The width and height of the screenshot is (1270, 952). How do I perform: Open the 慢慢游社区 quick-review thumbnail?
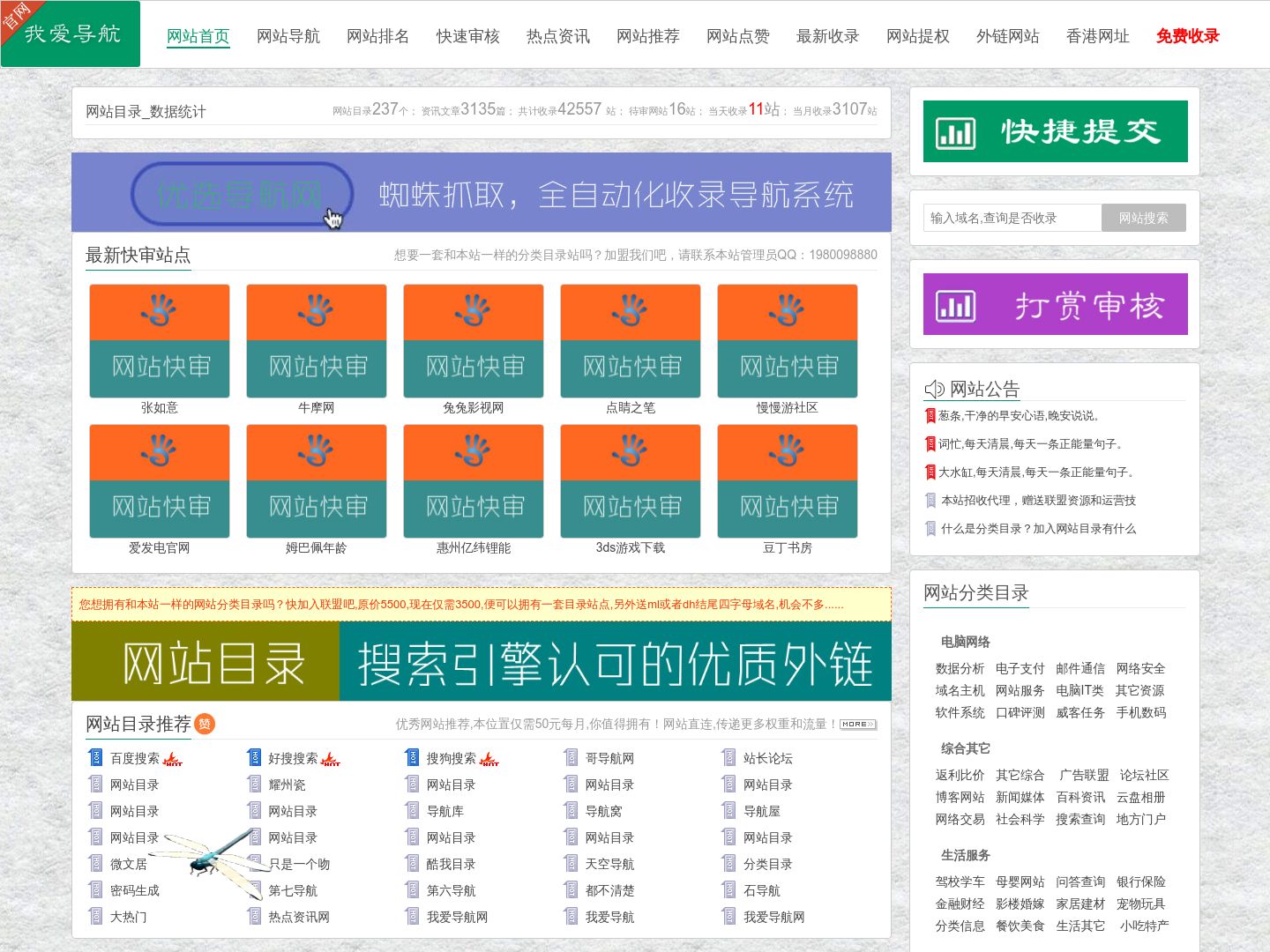[x=788, y=341]
